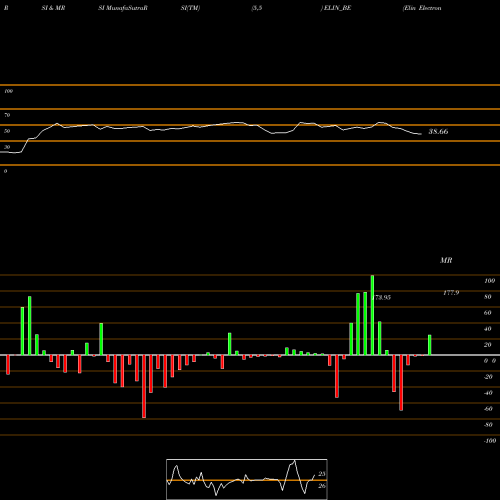
Task: Click the tallest green MR bar
Action: coord(372,315)
